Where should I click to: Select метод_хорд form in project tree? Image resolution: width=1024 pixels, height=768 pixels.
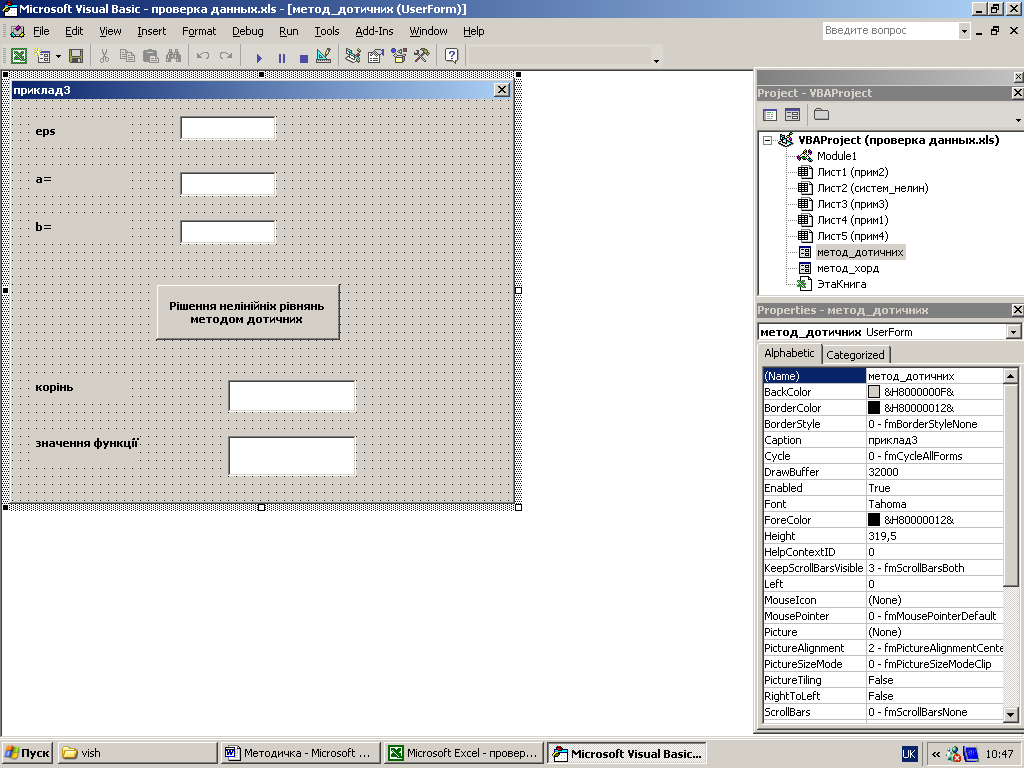pos(848,268)
